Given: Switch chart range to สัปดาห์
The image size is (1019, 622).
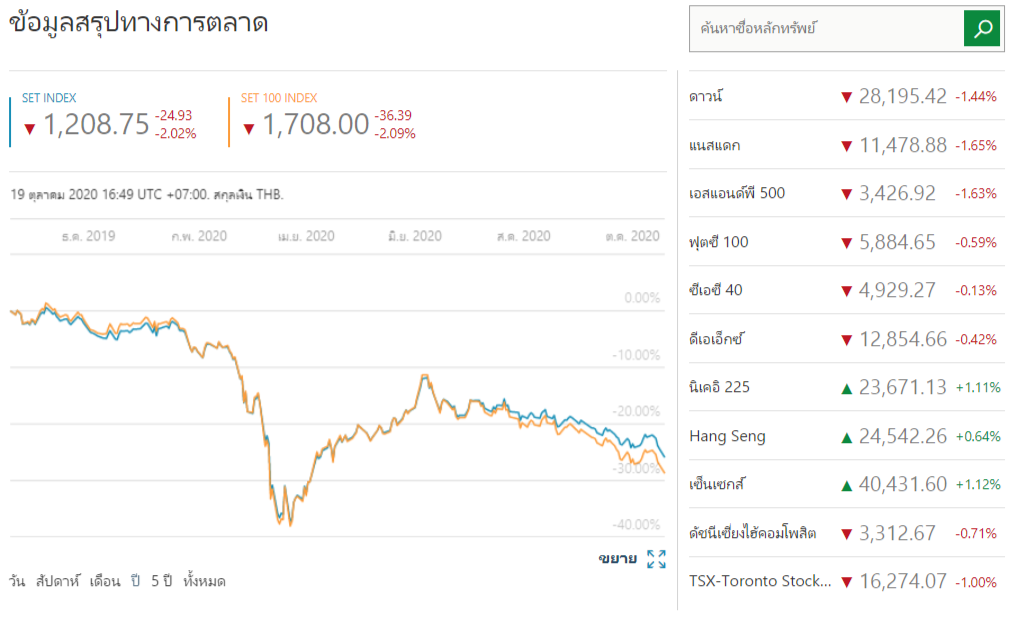Looking at the screenshot, I should click(57, 581).
